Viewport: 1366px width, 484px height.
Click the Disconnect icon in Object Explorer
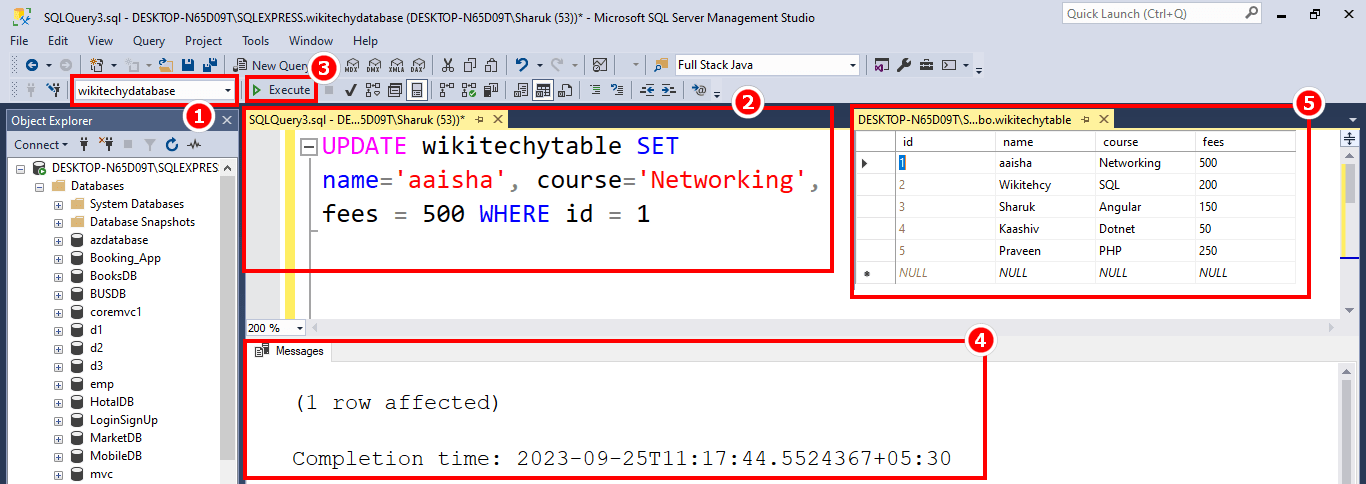pos(106,145)
